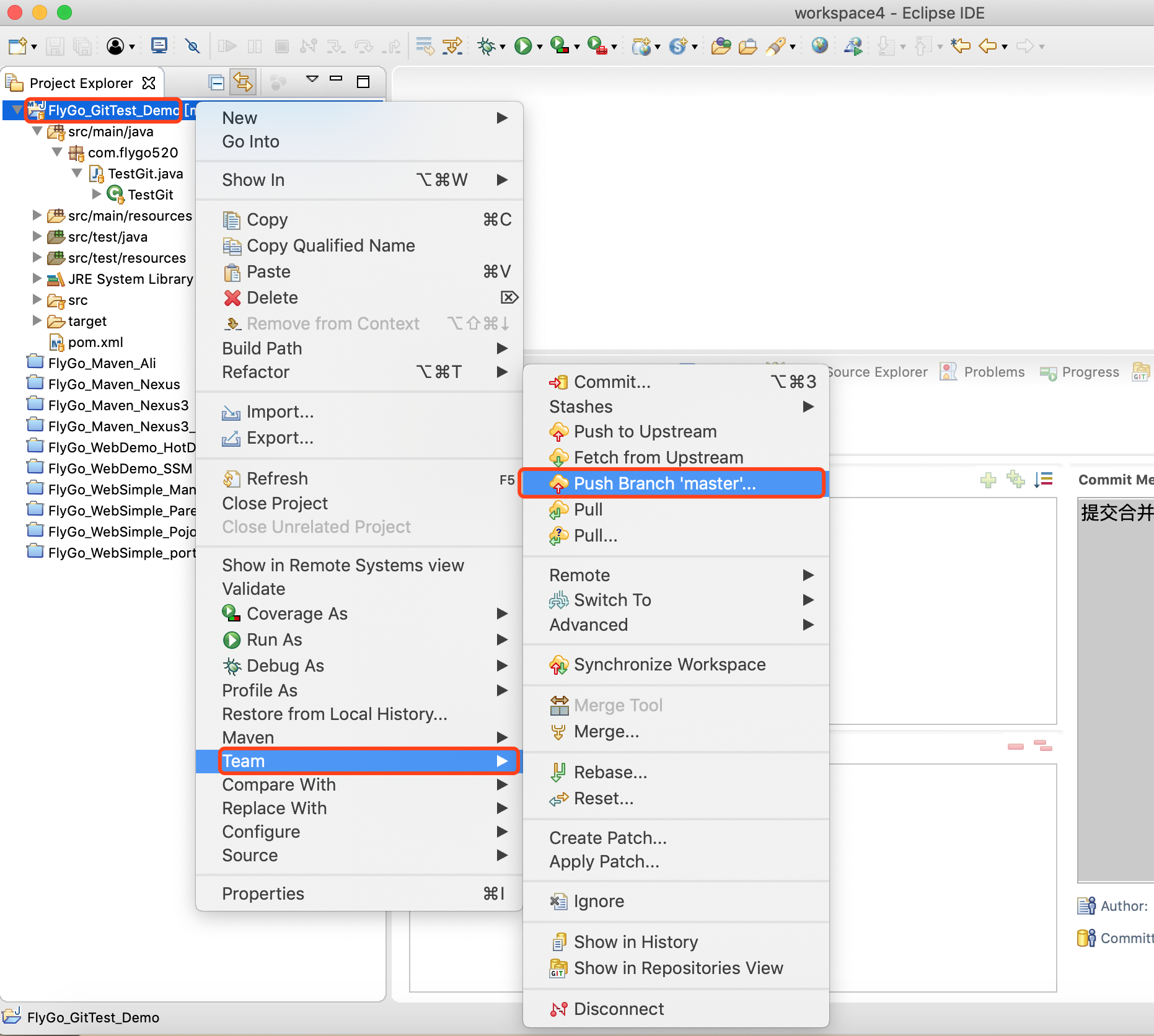Open the Run button dropdown arrow
The height and width of the screenshot is (1036, 1154).
(539, 47)
